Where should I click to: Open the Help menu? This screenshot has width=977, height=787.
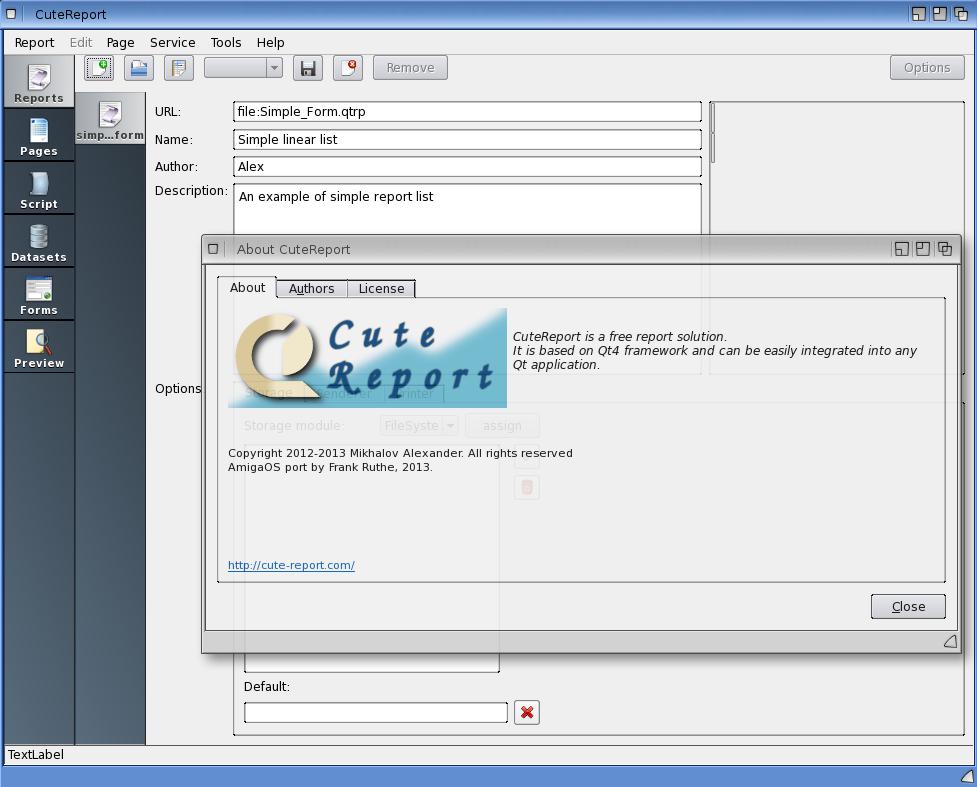point(270,42)
